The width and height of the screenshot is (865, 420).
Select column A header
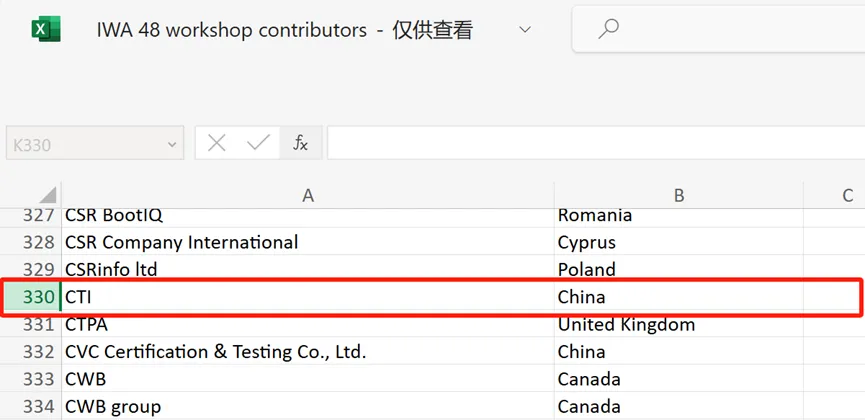[308, 196]
